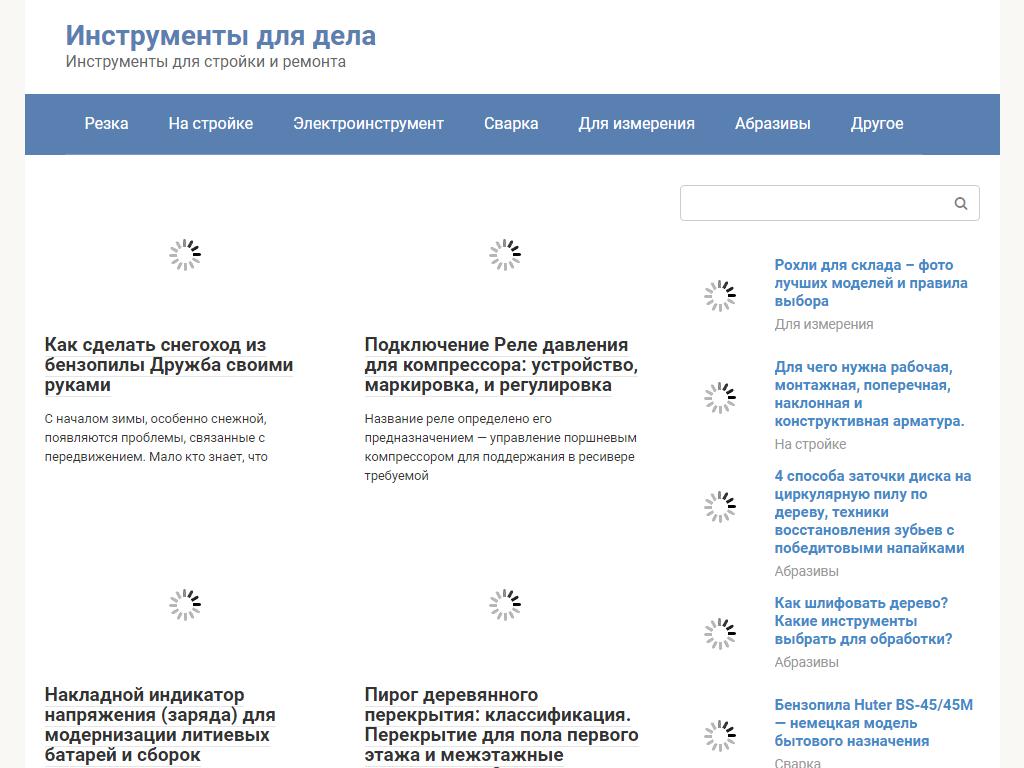
Task: Open article Подключение Реле давления для компрессора
Action: click(x=500, y=365)
